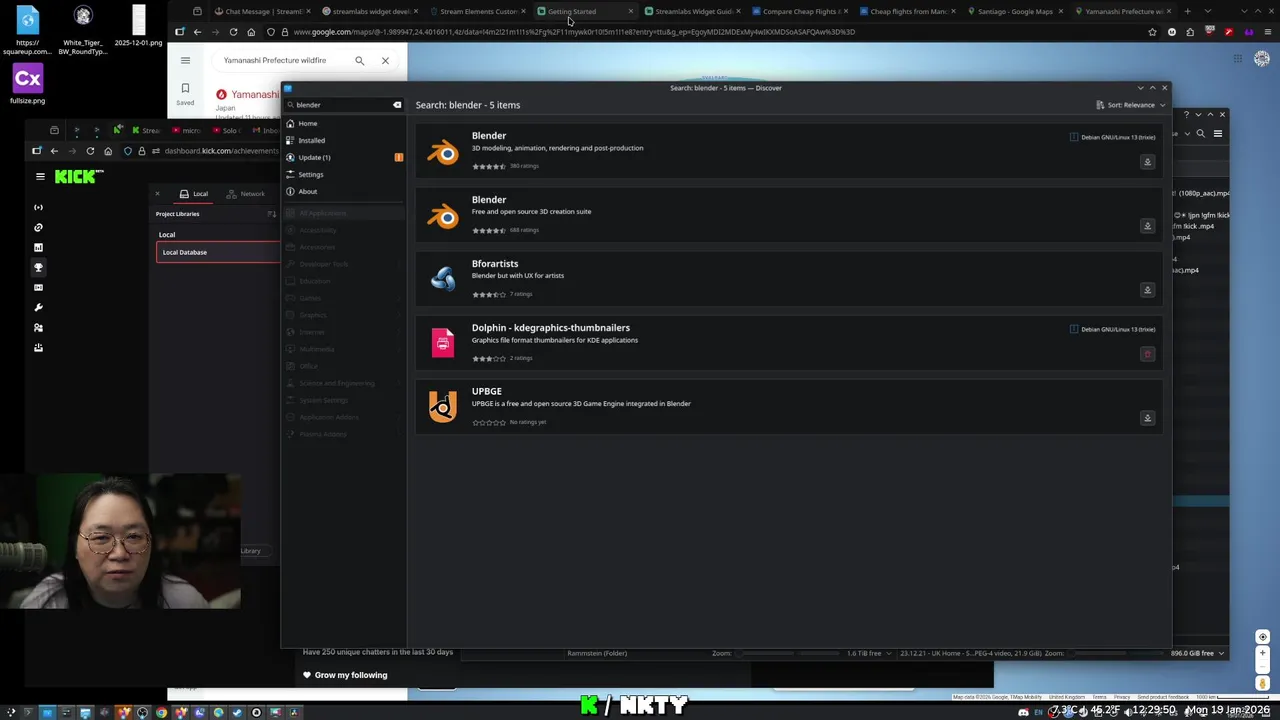
Task: Open fullsize.png desktop file
Action: (x=27, y=84)
